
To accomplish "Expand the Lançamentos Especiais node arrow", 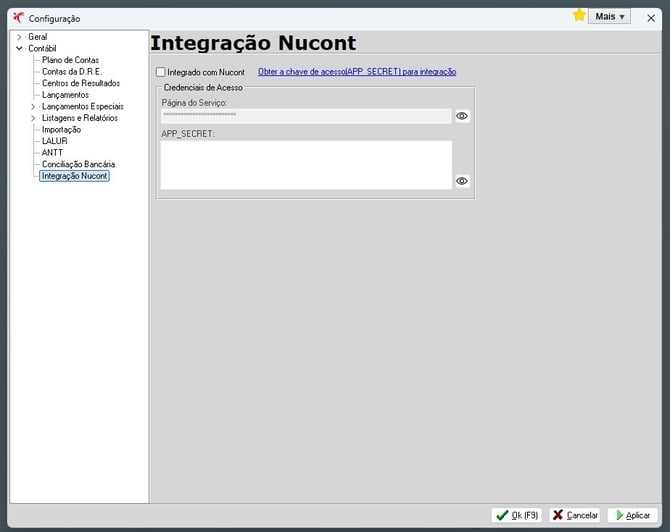I will pyautogui.click(x=33, y=106).
